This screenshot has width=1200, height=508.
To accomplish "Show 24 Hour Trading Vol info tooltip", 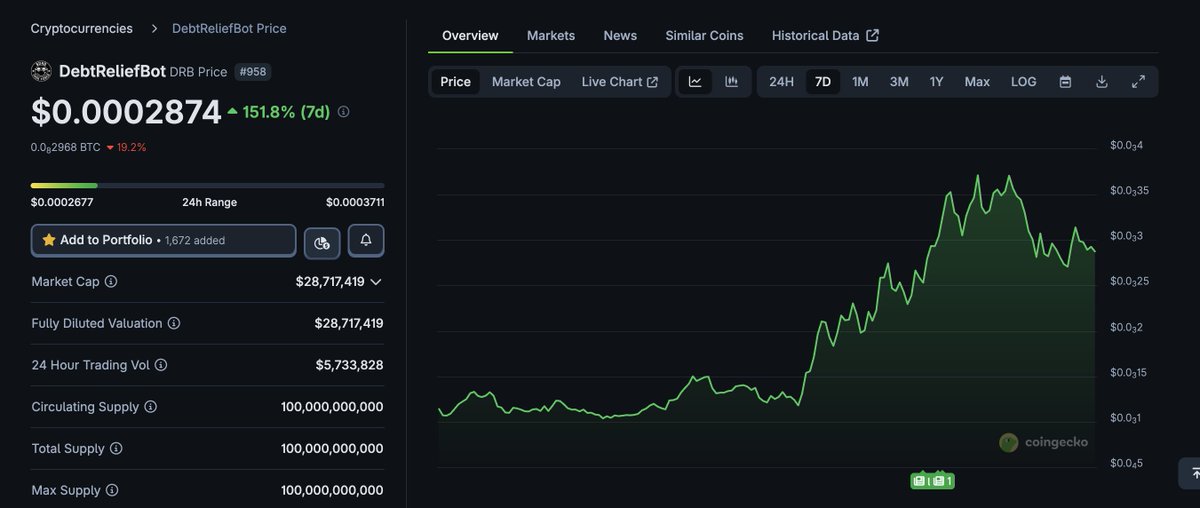I will tap(161, 366).
